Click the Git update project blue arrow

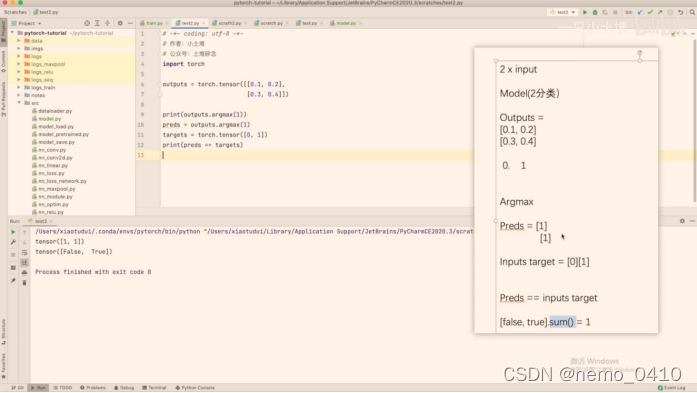point(640,12)
